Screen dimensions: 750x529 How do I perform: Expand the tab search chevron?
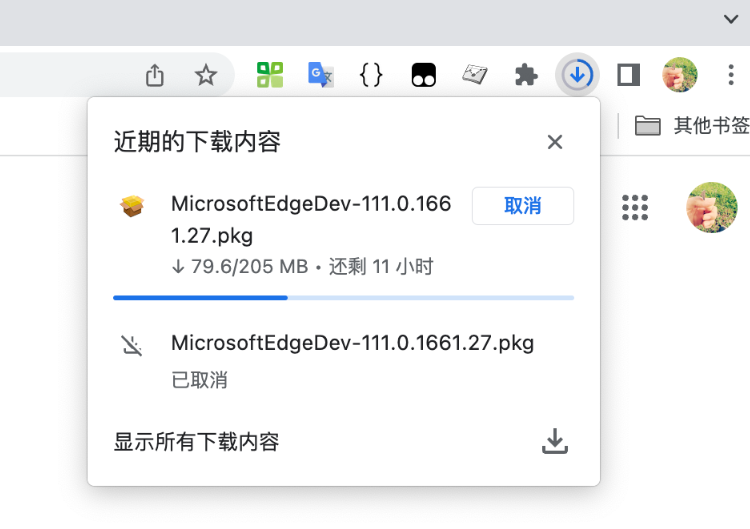tap(731, 19)
